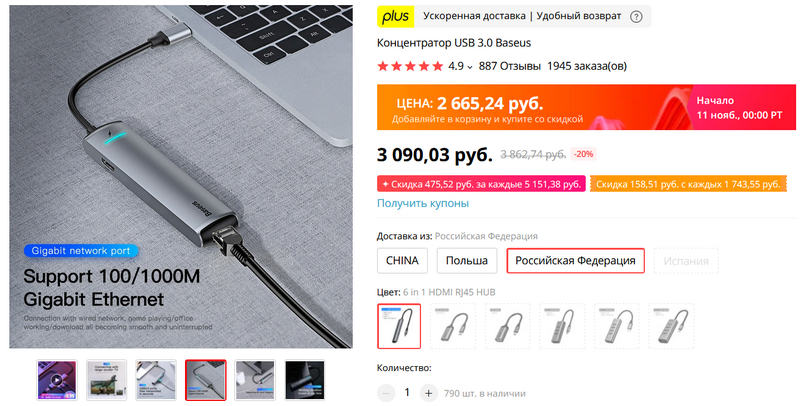Open the TV connection thumbnail image
Screen dimensions: 800x406
tap(107, 380)
